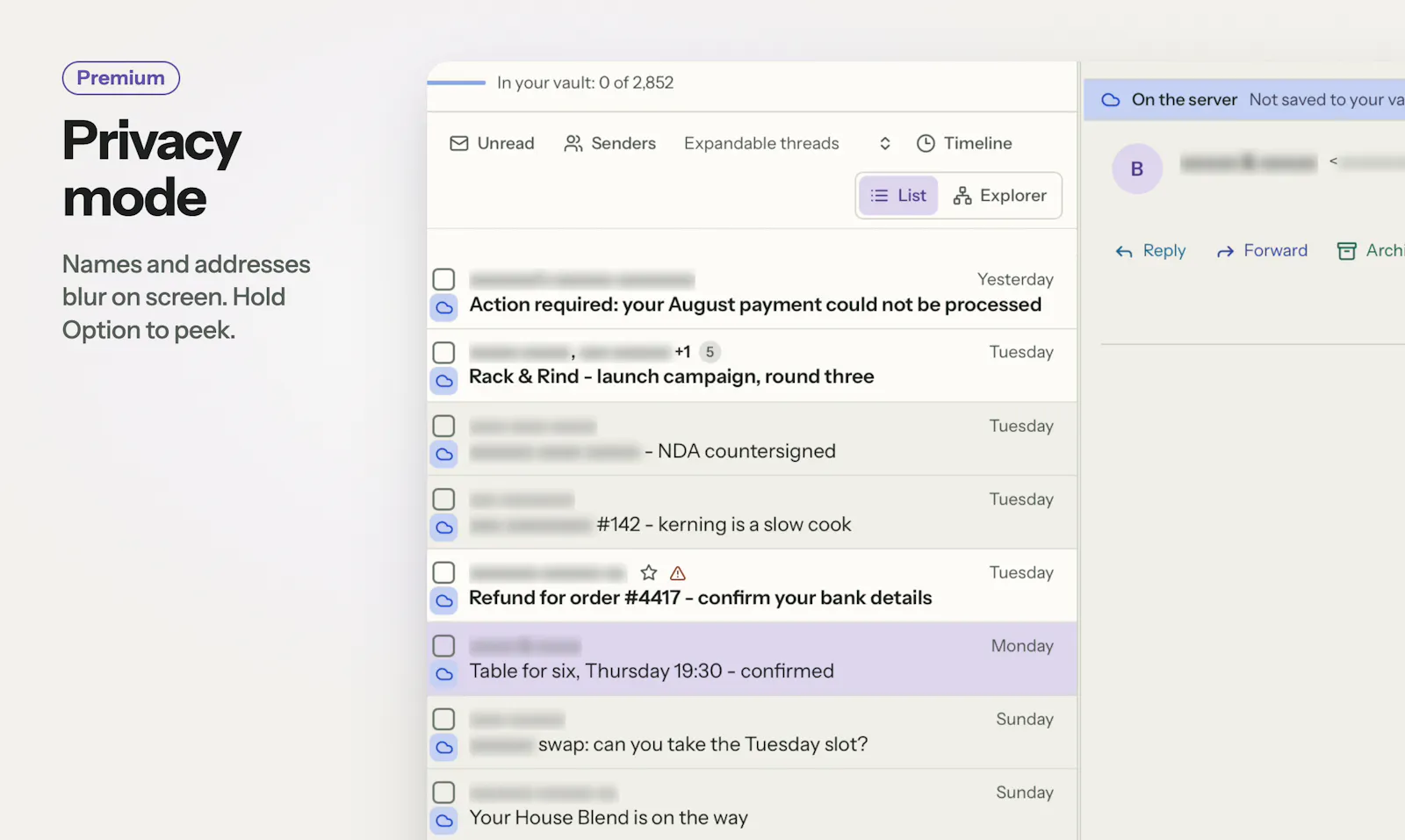1405x840 pixels.
Task: Switch to Timeline view
Action: point(964,143)
